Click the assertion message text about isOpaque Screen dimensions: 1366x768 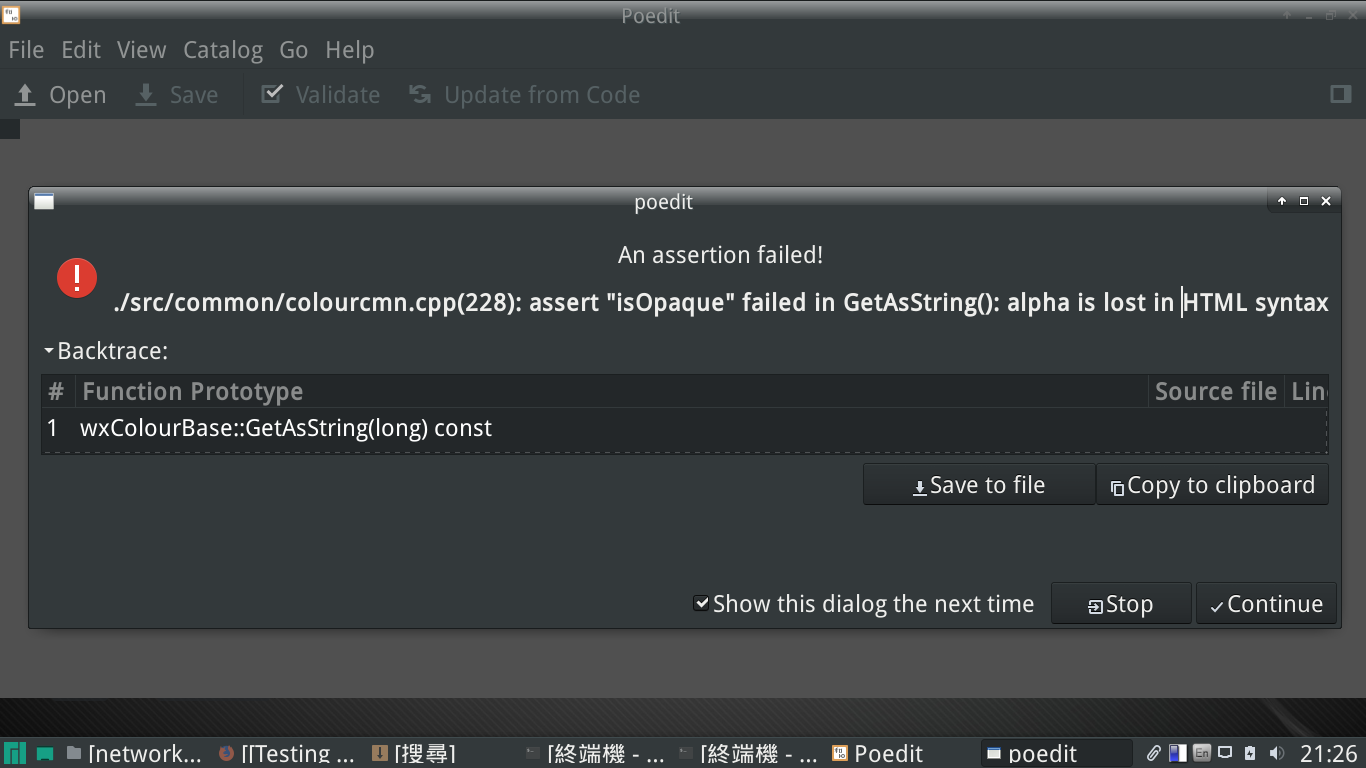point(721,302)
